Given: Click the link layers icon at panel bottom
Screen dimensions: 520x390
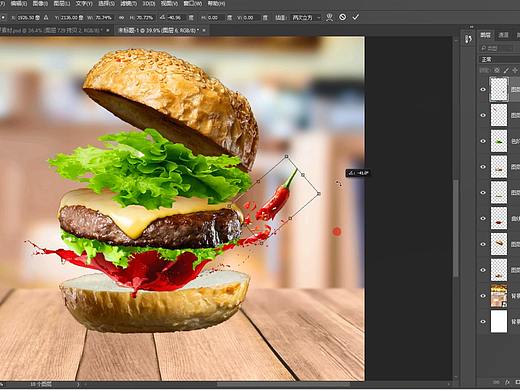Looking at the screenshot, I should 497,382.
